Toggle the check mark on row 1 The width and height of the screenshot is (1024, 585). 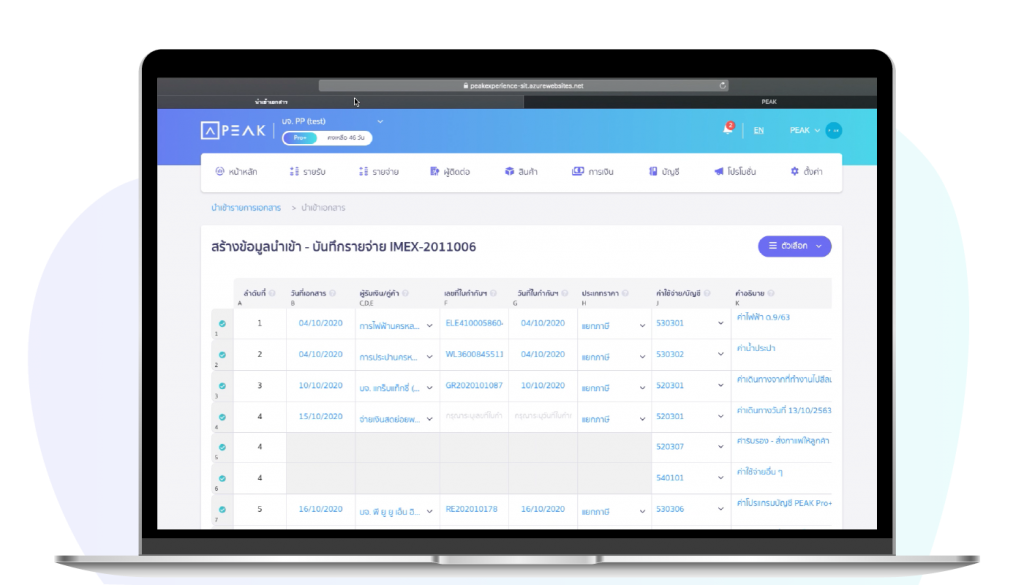point(222,324)
